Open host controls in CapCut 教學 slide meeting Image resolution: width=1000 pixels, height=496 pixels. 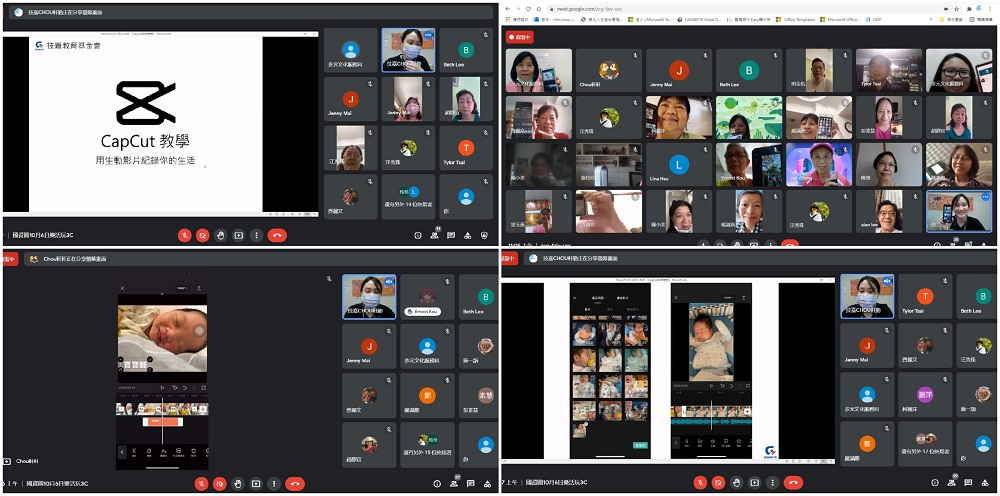pos(484,235)
